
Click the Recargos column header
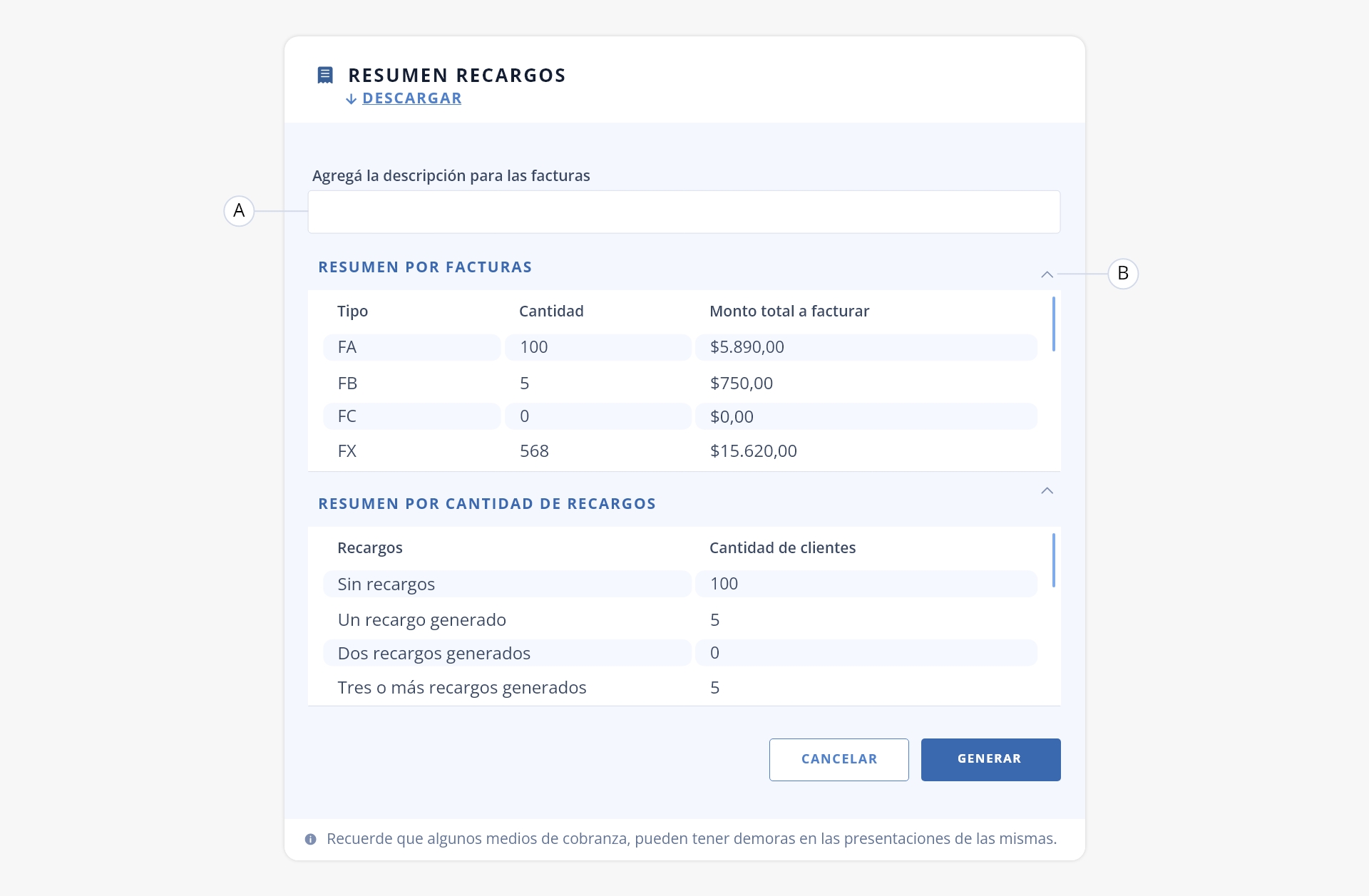pos(369,547)
